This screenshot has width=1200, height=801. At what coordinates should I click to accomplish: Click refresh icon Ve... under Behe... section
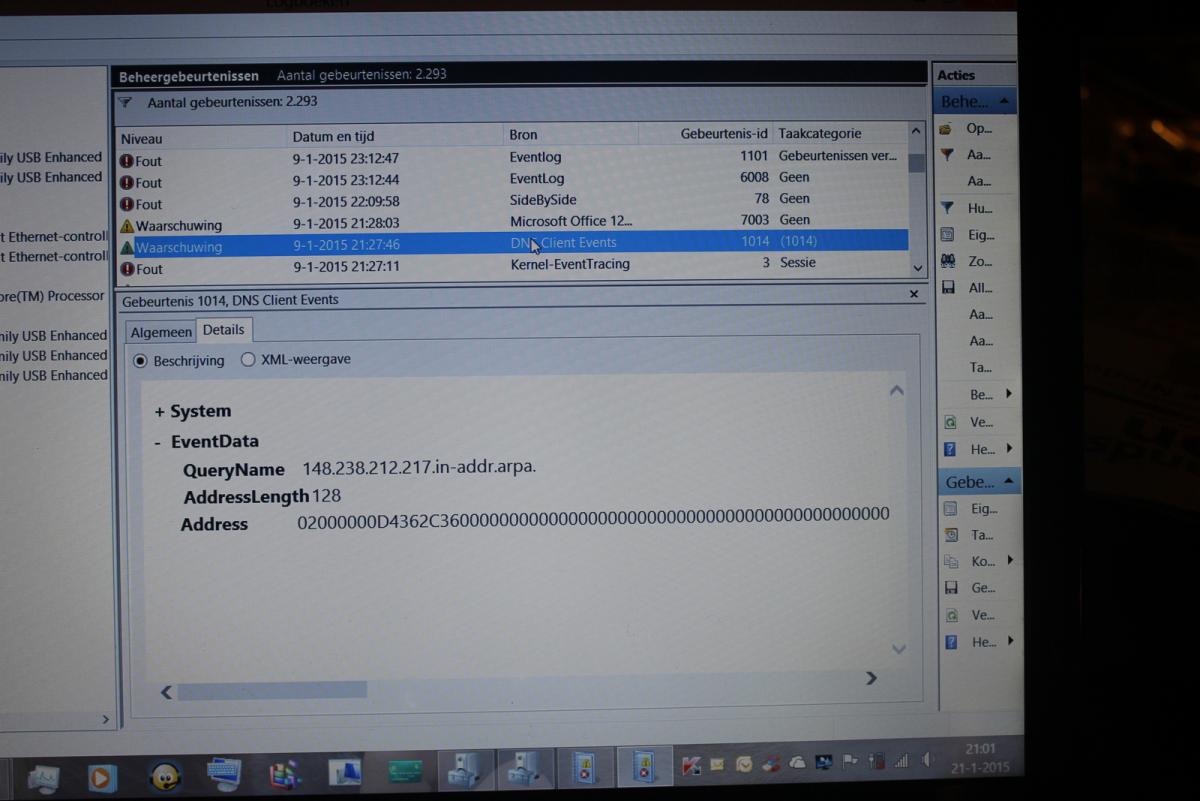coord(950,423)
